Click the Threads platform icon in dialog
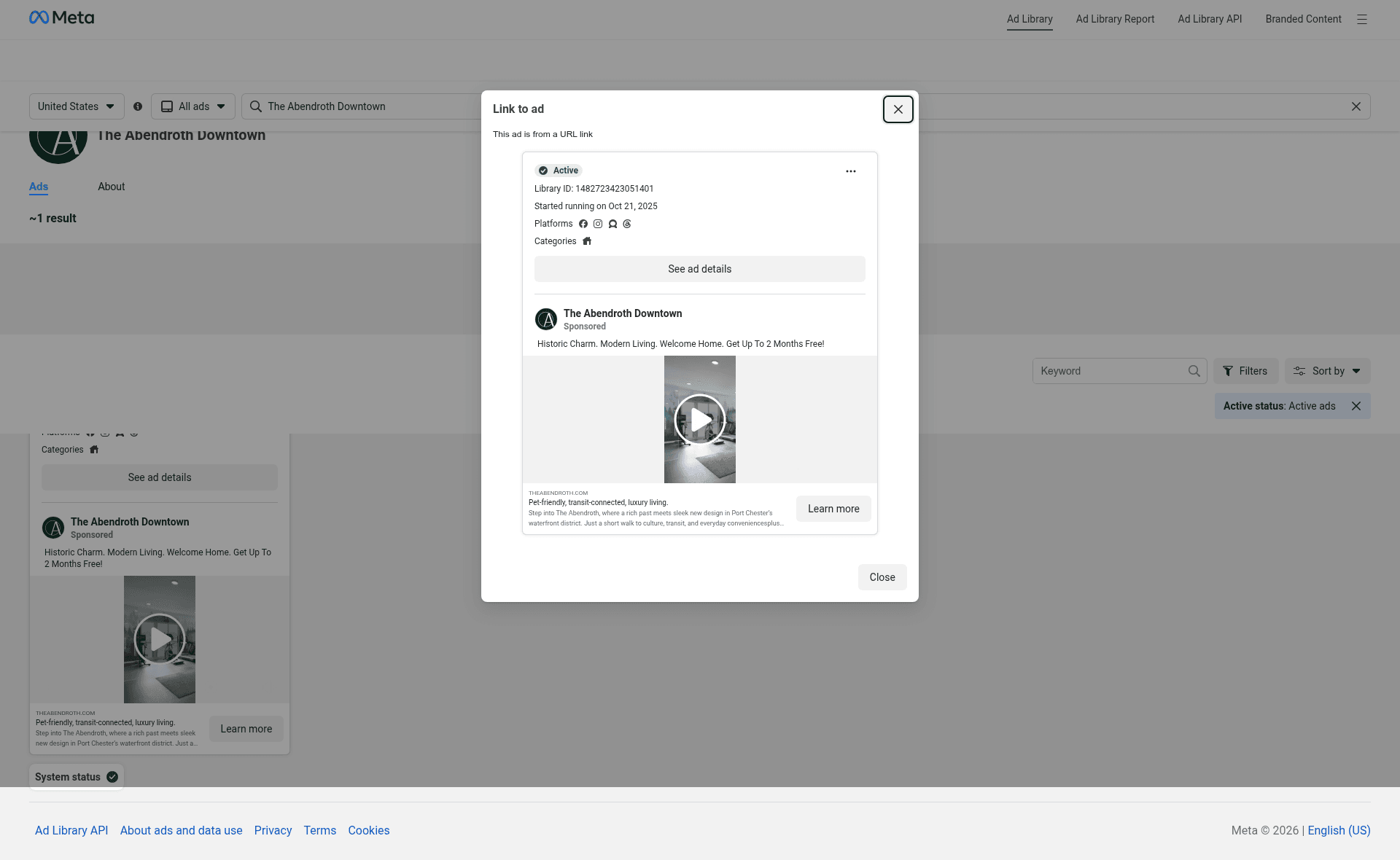Viewport: 1400px width, 860px height. pyautogui.click(x=627, y=224)
